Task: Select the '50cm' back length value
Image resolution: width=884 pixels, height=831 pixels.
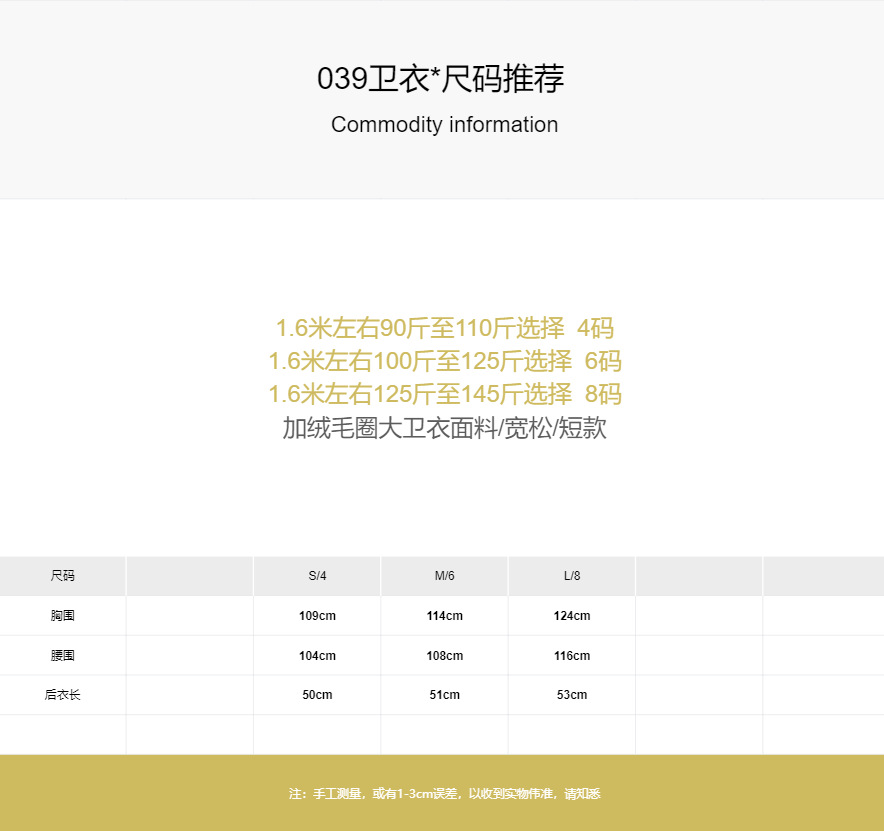Action: (x=317, y=695)
